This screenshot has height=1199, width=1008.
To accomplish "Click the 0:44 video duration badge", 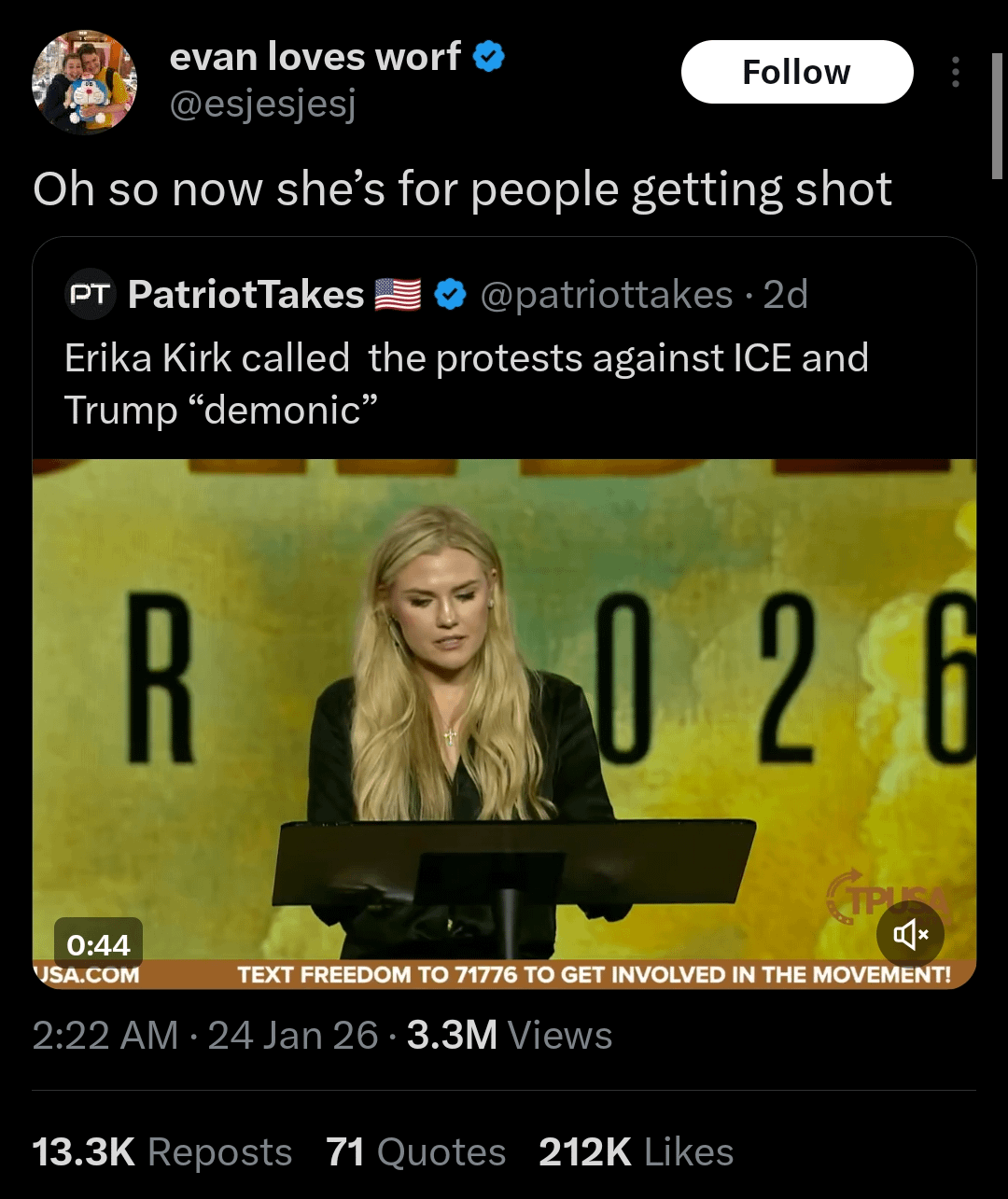I will point(98,944).
